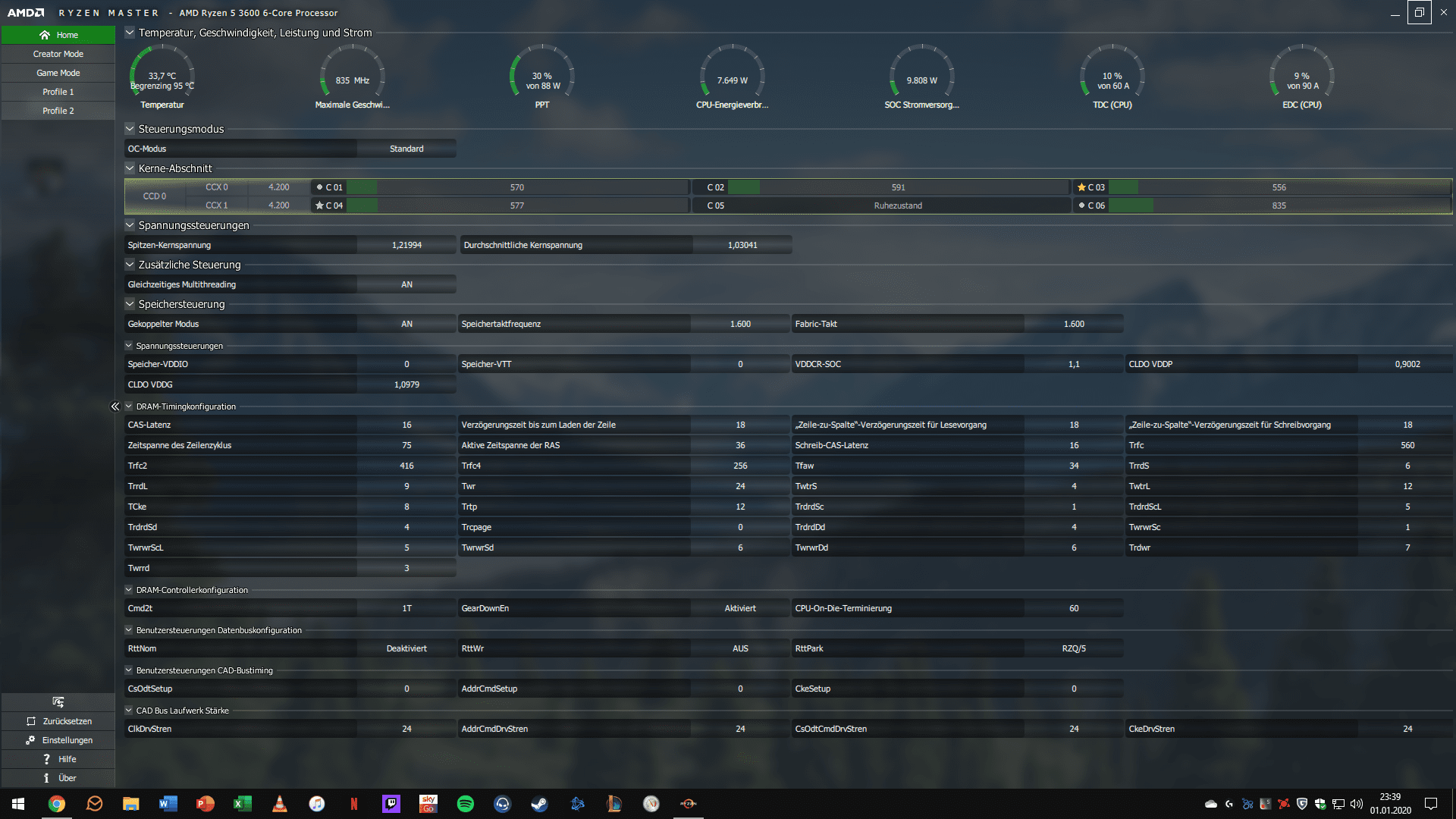Open Google Chrome from the taskbar
This screenshot has width=1456, height=819.
(57, 804)
